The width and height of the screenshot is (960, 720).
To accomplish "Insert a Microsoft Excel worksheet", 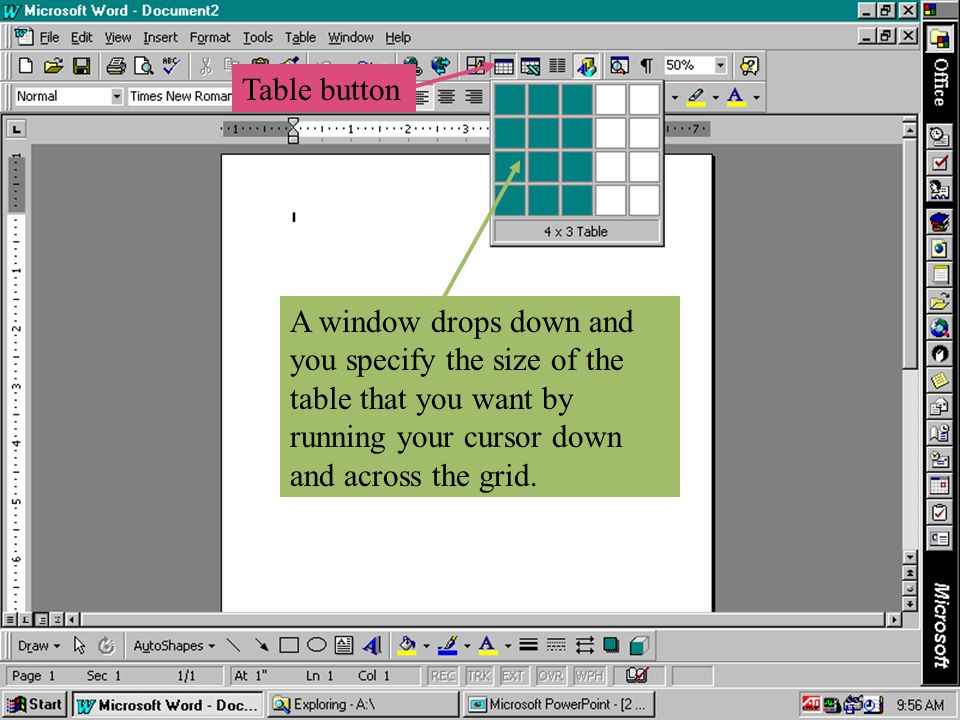I will (530, 66).
